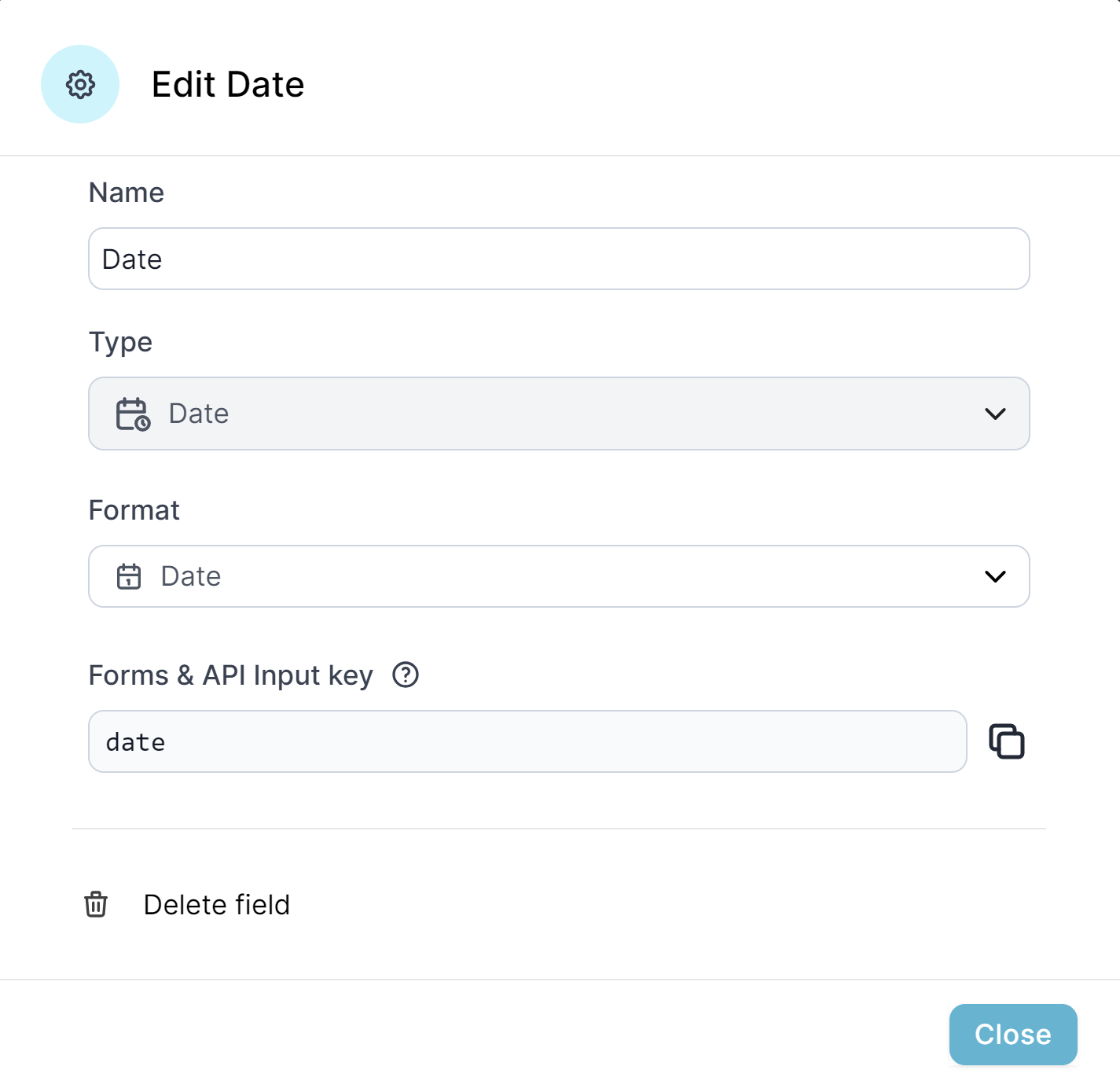Click the Format field label

coord(134,510)
